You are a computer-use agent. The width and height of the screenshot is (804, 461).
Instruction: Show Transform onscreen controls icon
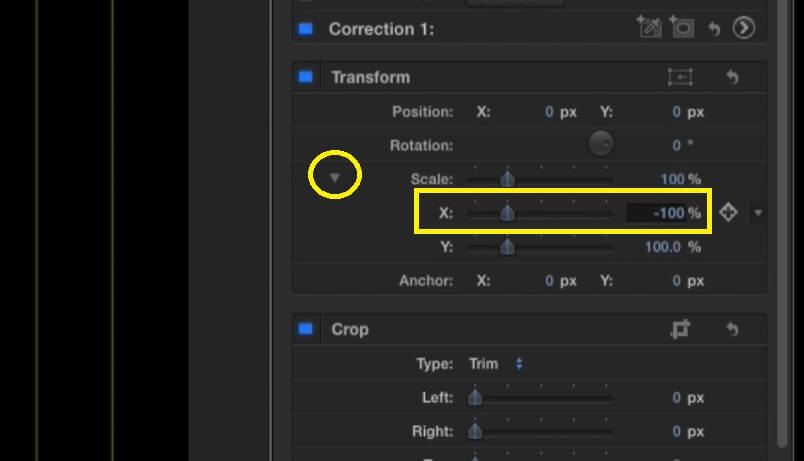pyautogui.click(x=680, y=77)
